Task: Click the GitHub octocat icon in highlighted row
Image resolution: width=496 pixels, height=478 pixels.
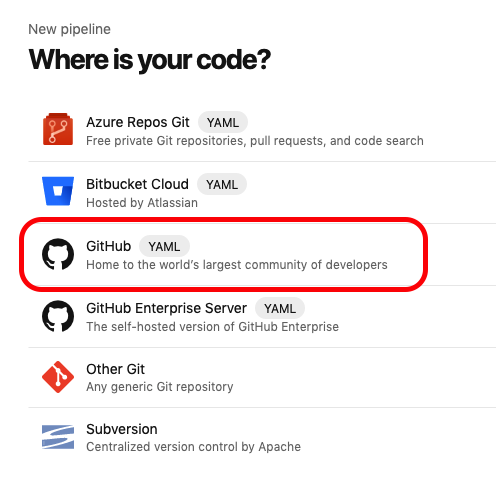Action: [58, 254]
